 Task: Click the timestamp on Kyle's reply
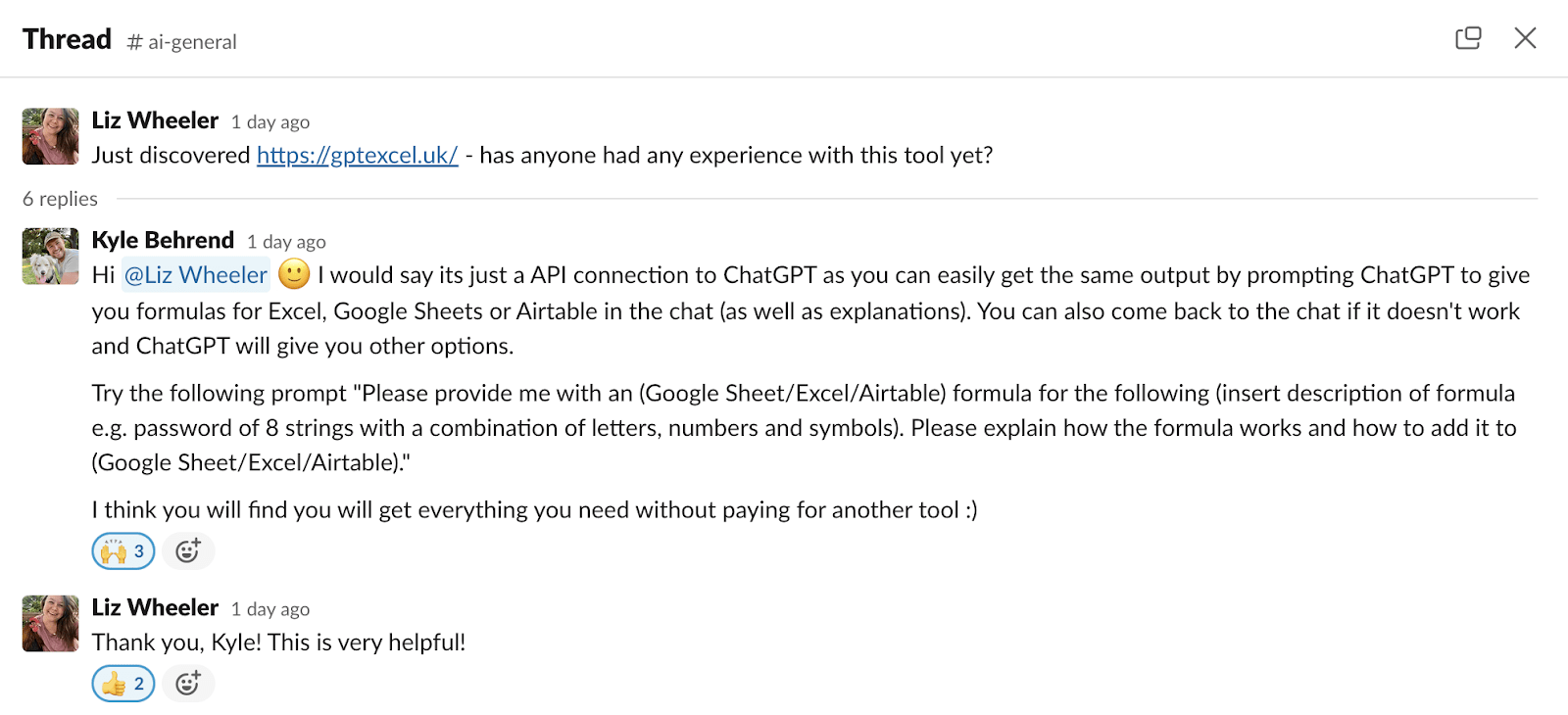[x=286, y=242]
